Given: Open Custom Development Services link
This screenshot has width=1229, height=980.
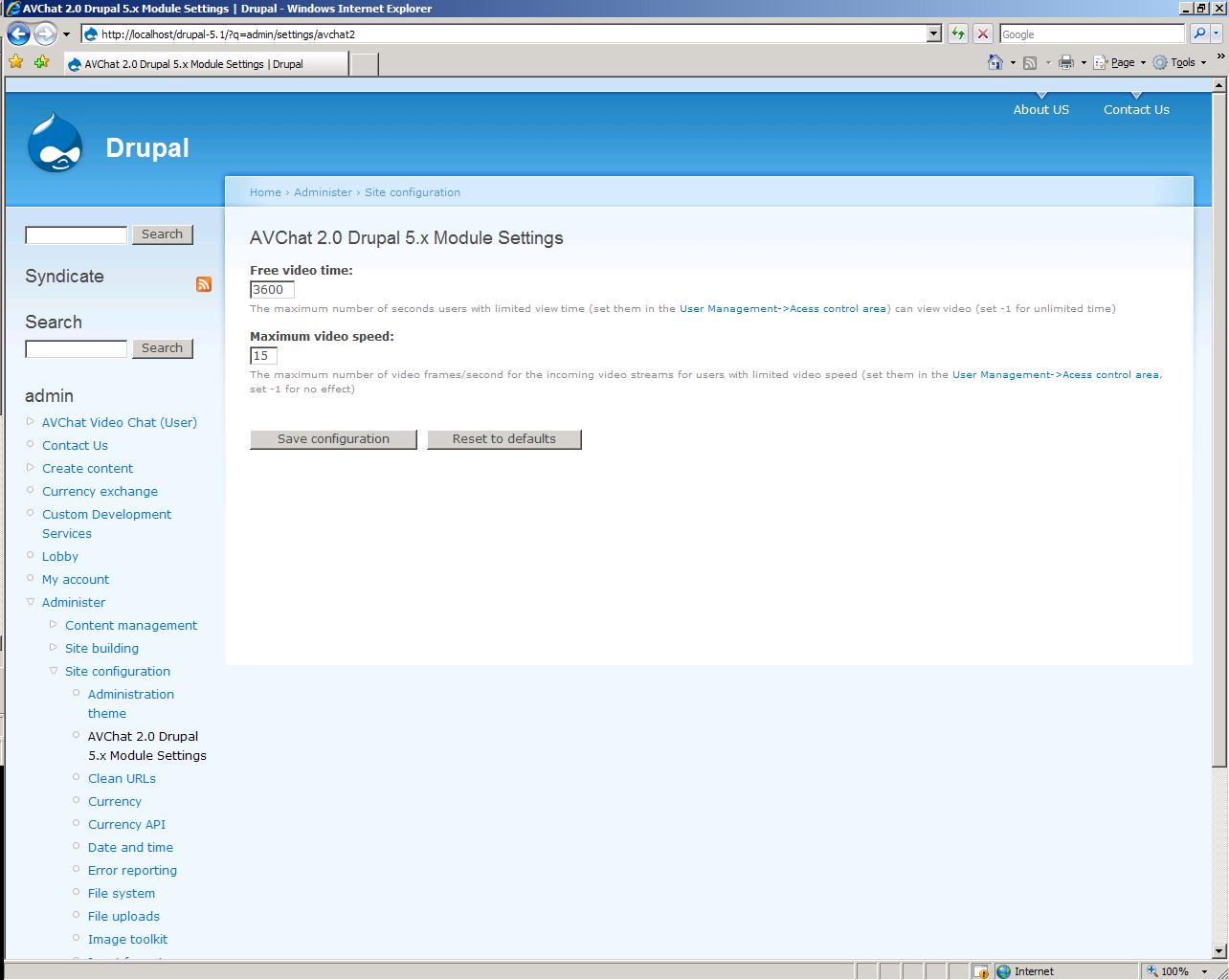Looking at the screenshot, I should (x=106, y=523).
